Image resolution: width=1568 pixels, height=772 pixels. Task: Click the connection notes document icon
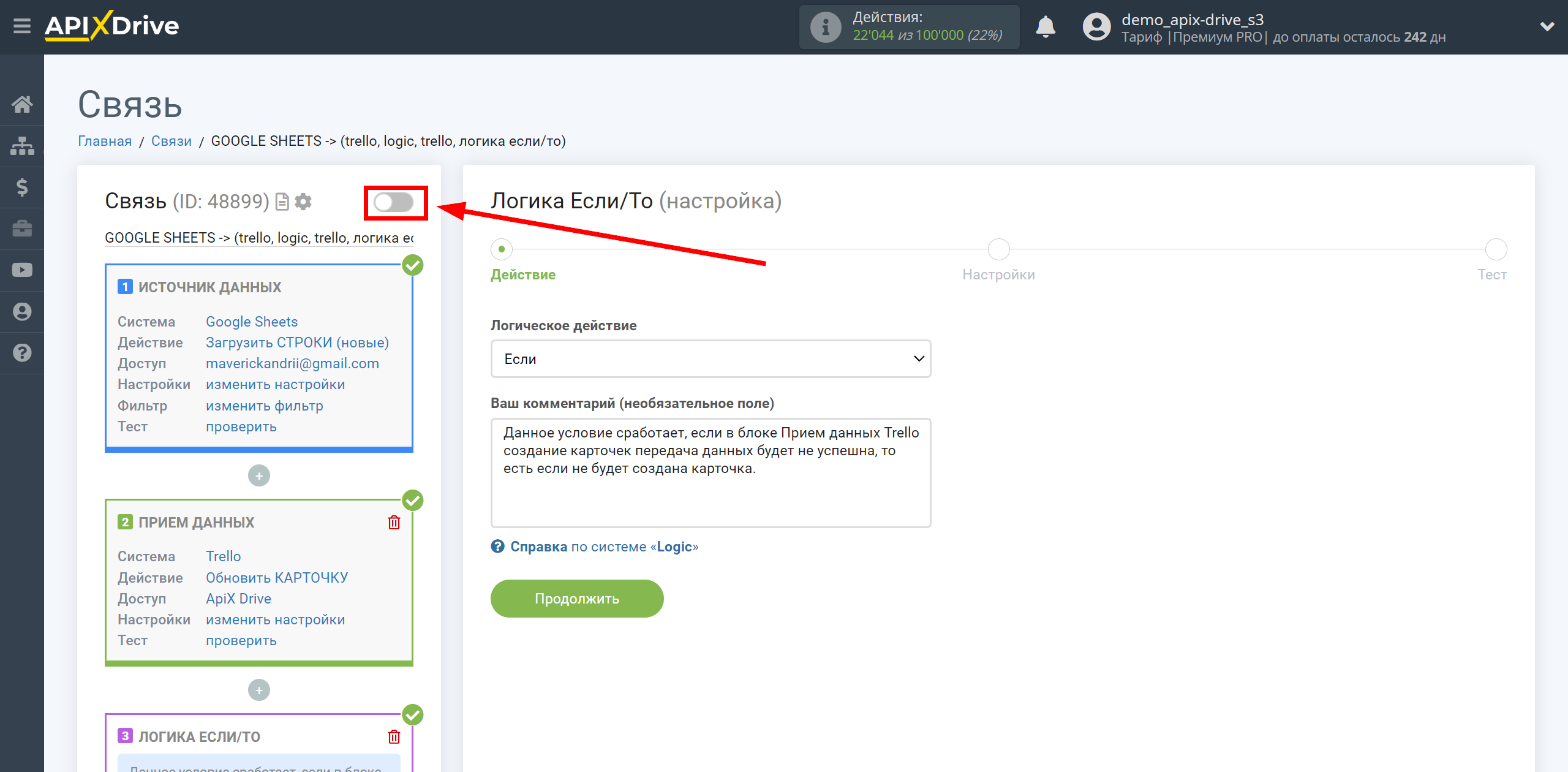[x=282, y=202]
